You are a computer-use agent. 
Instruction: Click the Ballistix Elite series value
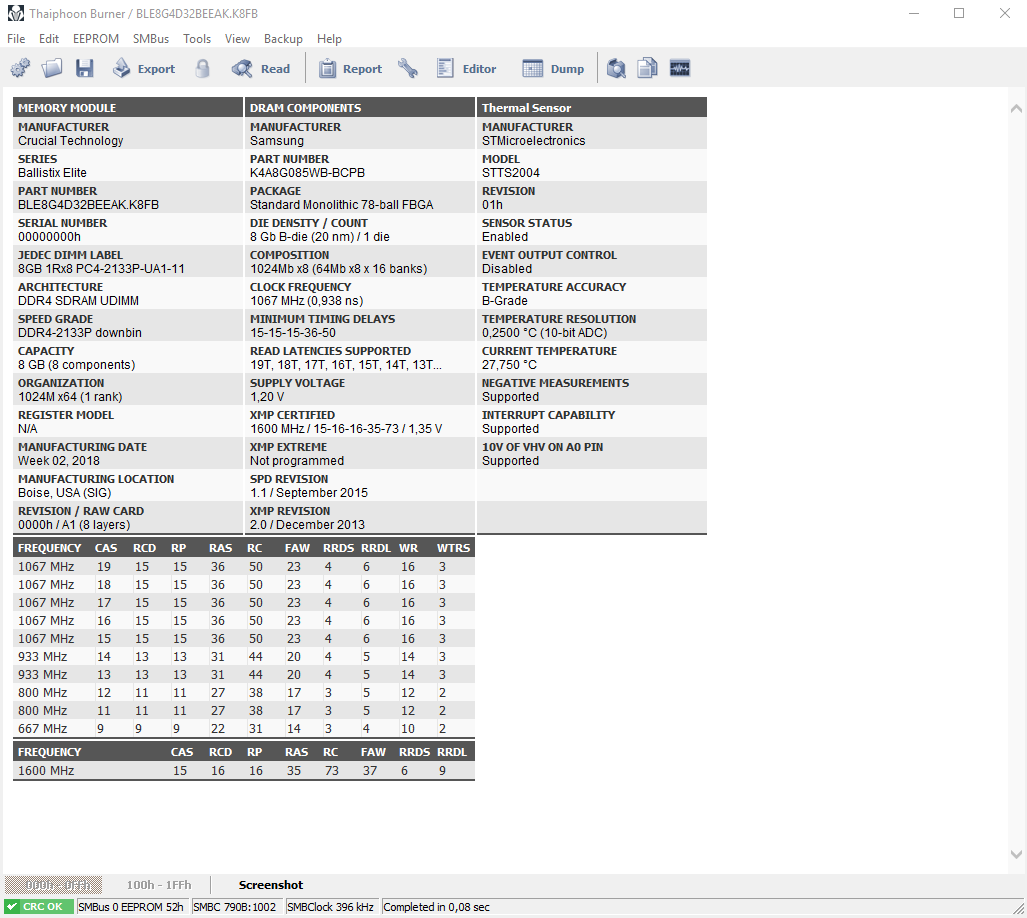point(52,173)
